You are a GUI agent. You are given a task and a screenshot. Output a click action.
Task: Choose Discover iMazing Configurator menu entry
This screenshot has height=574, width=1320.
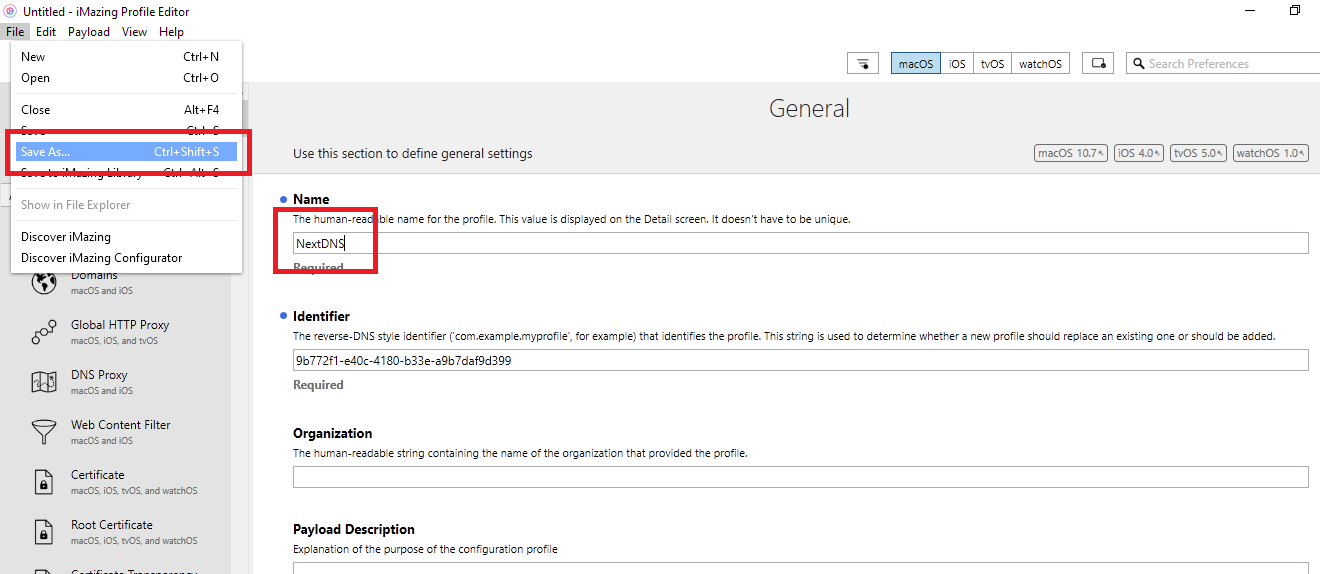(x=126, y=258)
